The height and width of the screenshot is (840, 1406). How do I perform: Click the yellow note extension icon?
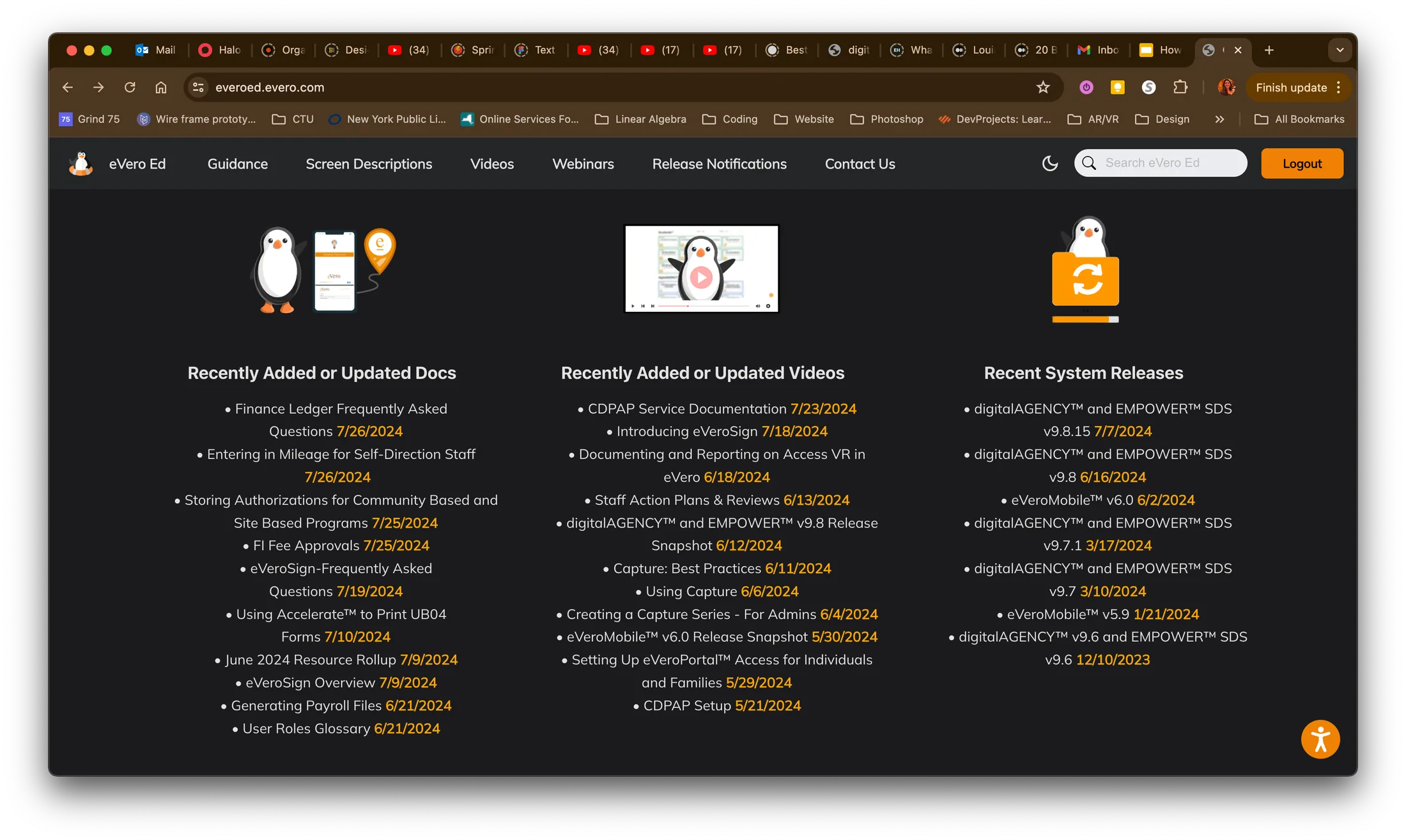click(x=1118, y=88)
